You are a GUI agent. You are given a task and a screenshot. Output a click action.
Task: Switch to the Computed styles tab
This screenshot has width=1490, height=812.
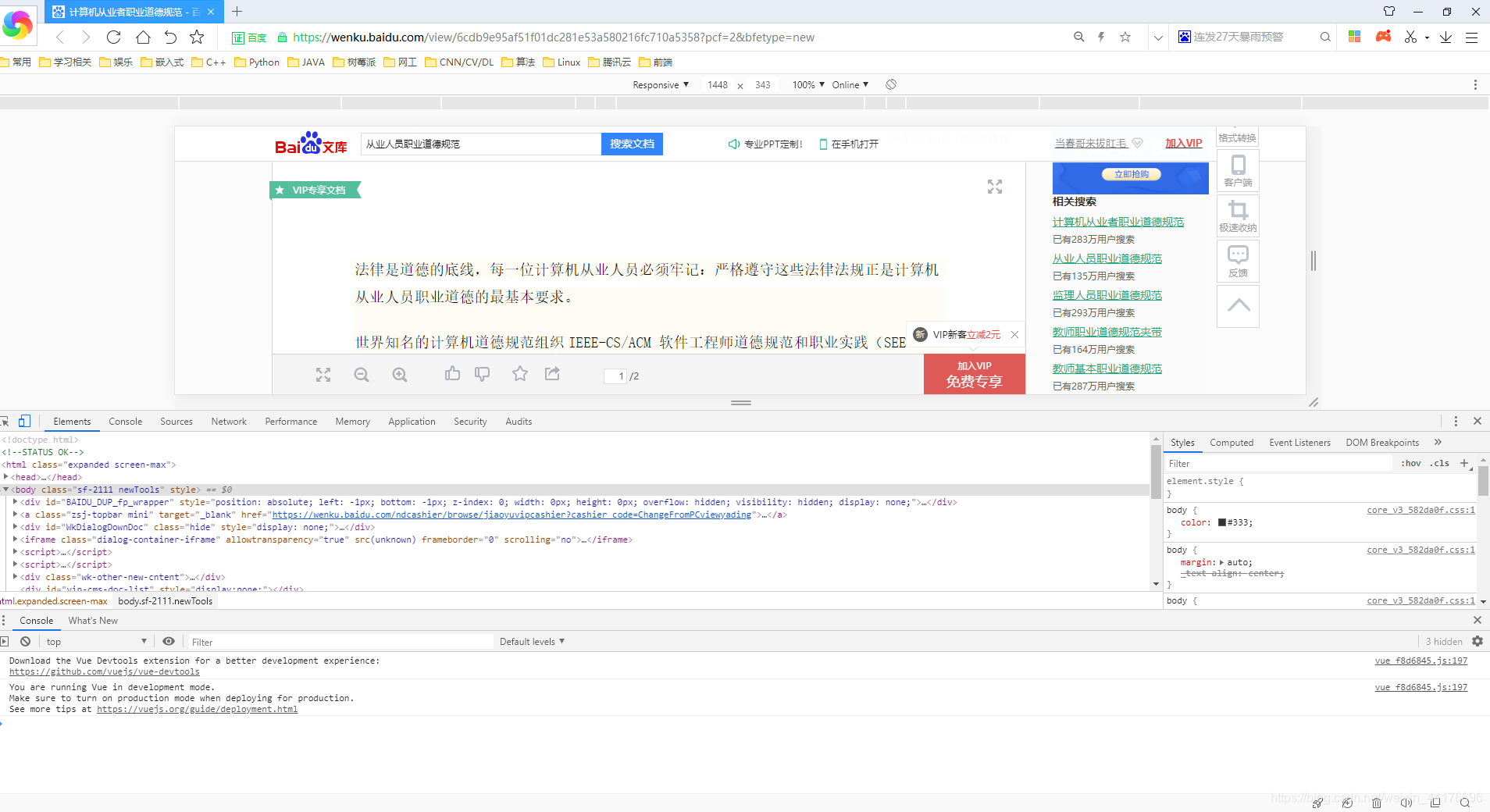[1232, 442]
